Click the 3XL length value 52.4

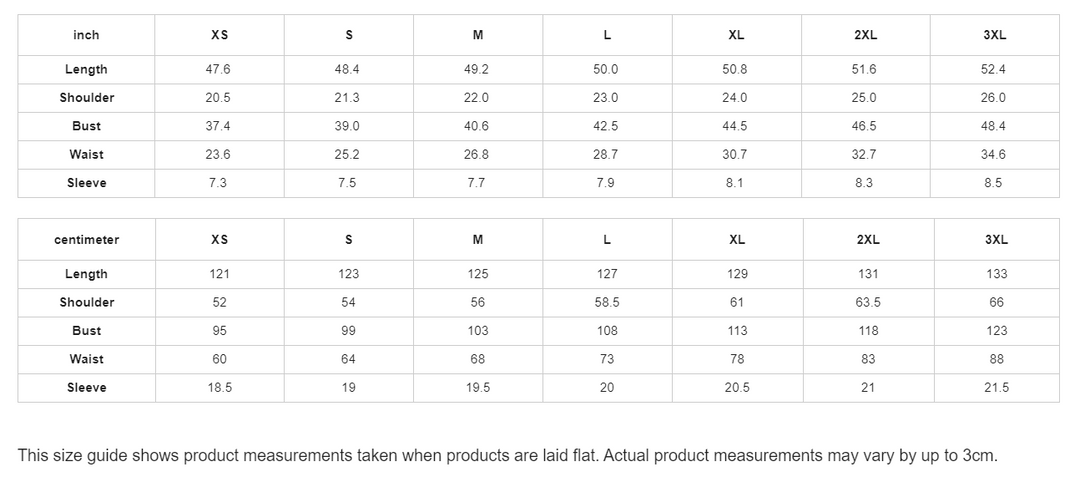994,69
